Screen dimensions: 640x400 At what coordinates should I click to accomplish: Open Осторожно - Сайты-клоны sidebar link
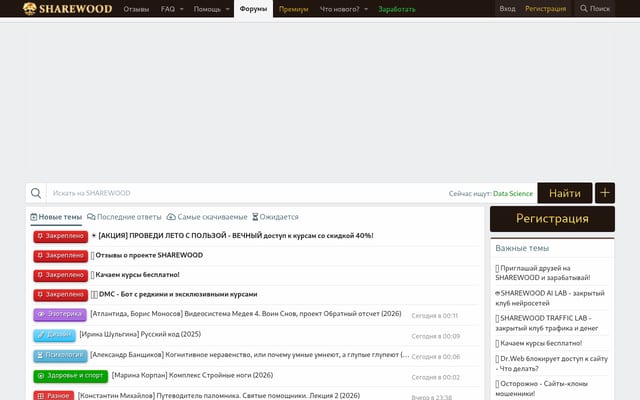pyautogui.click(x=542, y=389)
